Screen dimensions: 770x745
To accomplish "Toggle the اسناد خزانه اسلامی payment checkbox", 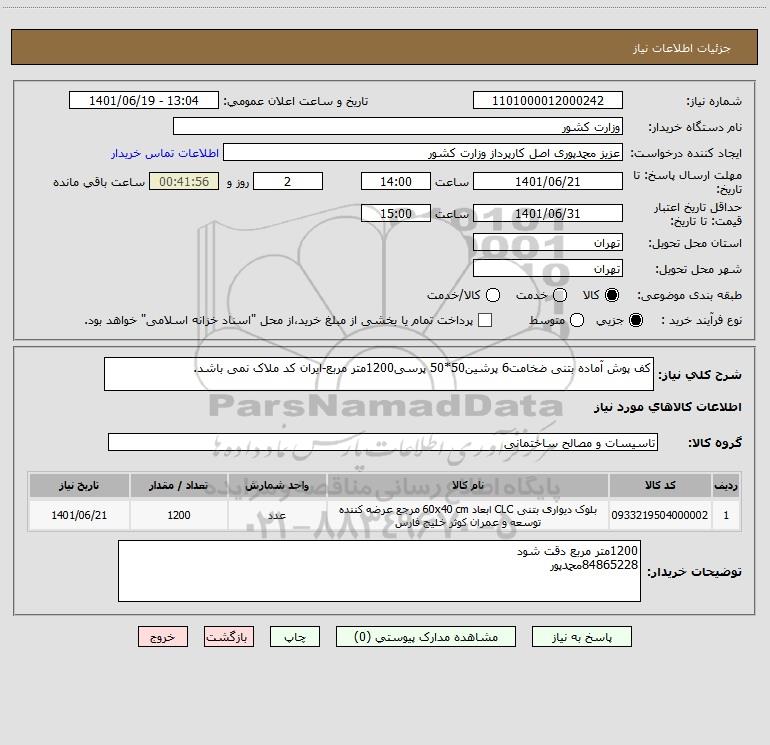I will pos(485,320).
